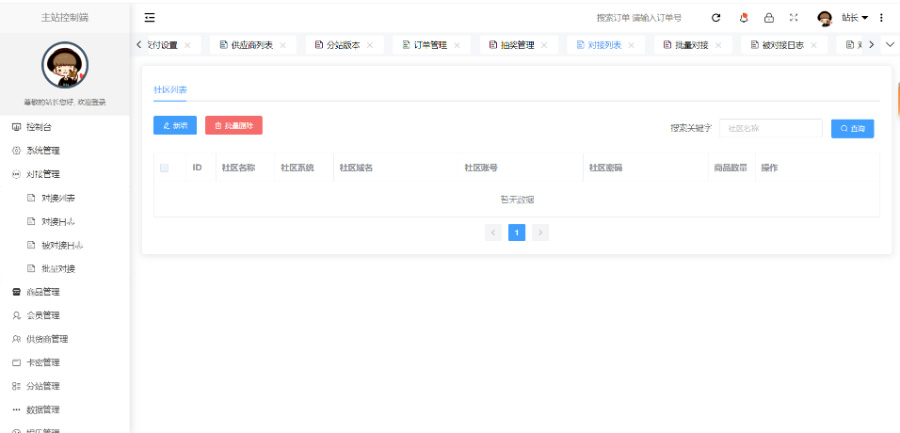Click the red 批量删除 button
Viewport: 900px width, 433px height.
234,125
